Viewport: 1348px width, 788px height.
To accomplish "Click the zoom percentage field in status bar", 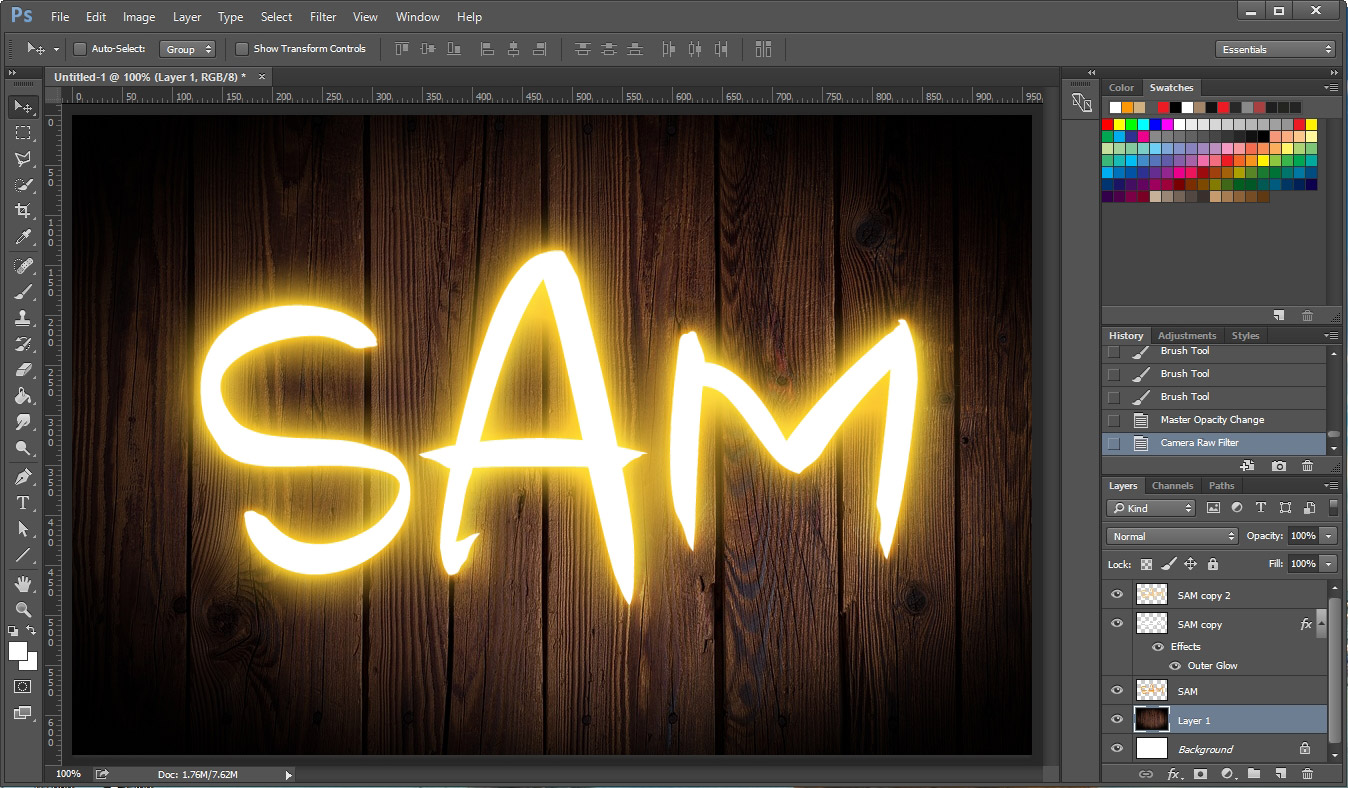I will 68,774.
